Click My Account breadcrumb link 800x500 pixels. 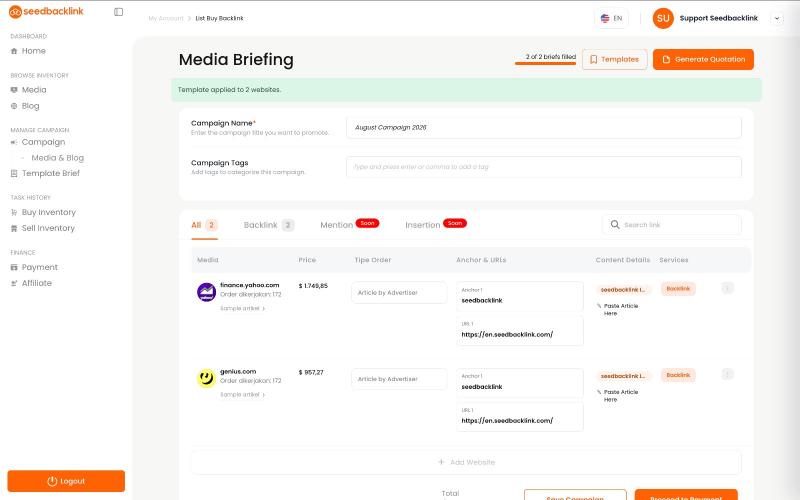tap(166, 18)
